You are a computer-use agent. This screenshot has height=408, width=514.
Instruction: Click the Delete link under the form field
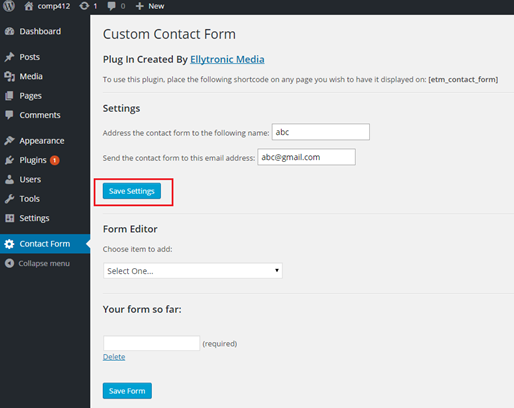pos(114,357)
